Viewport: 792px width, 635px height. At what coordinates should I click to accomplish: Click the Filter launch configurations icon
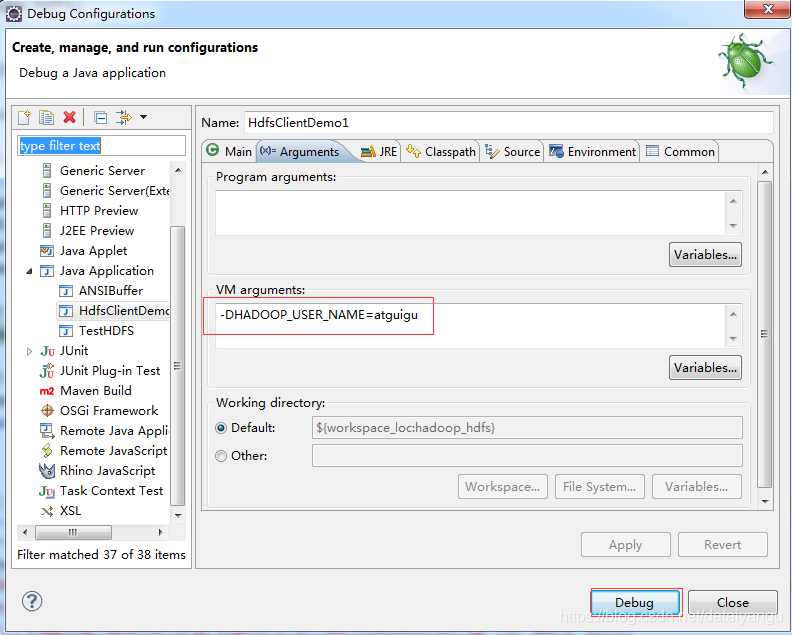click(x=124, y=117)
